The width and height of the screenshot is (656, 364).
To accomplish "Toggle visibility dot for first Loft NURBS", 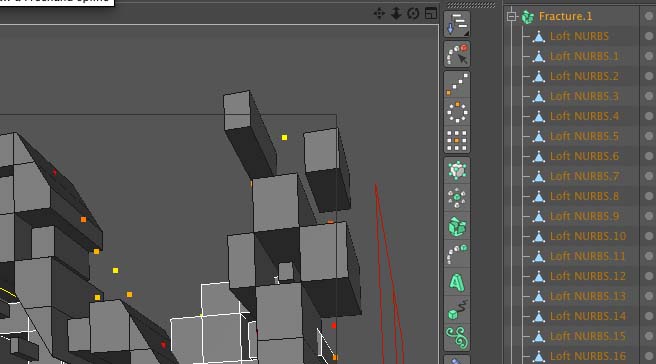I will click(649, 36).
